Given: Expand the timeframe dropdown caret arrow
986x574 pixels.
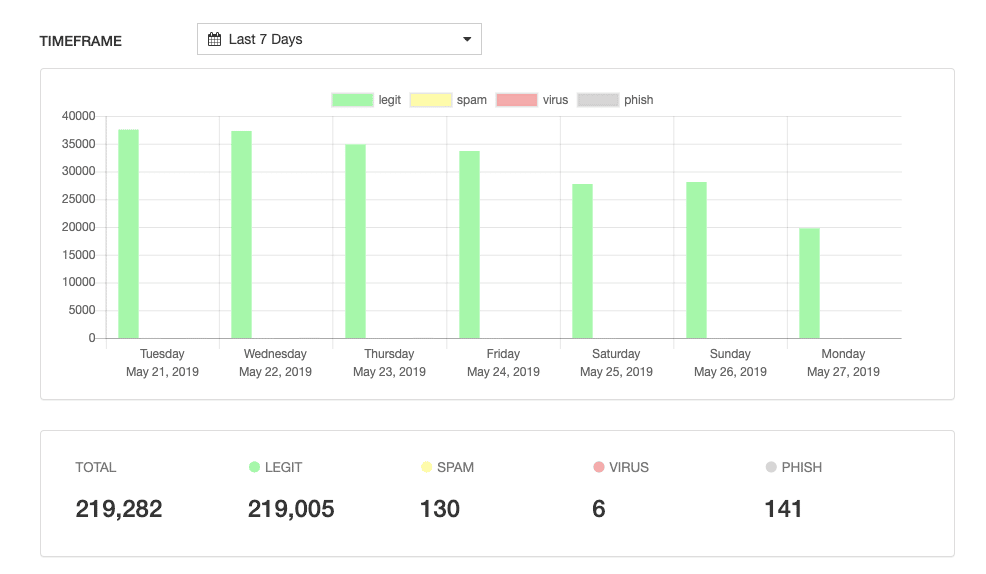Looking at the screenshot, I should [x=466, y=40].
